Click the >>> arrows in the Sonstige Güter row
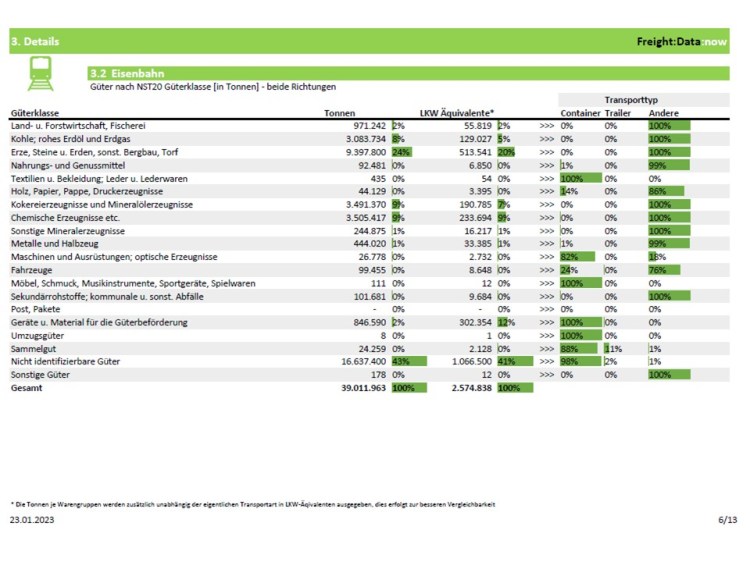The image size is (750, 562). (546, 374)
